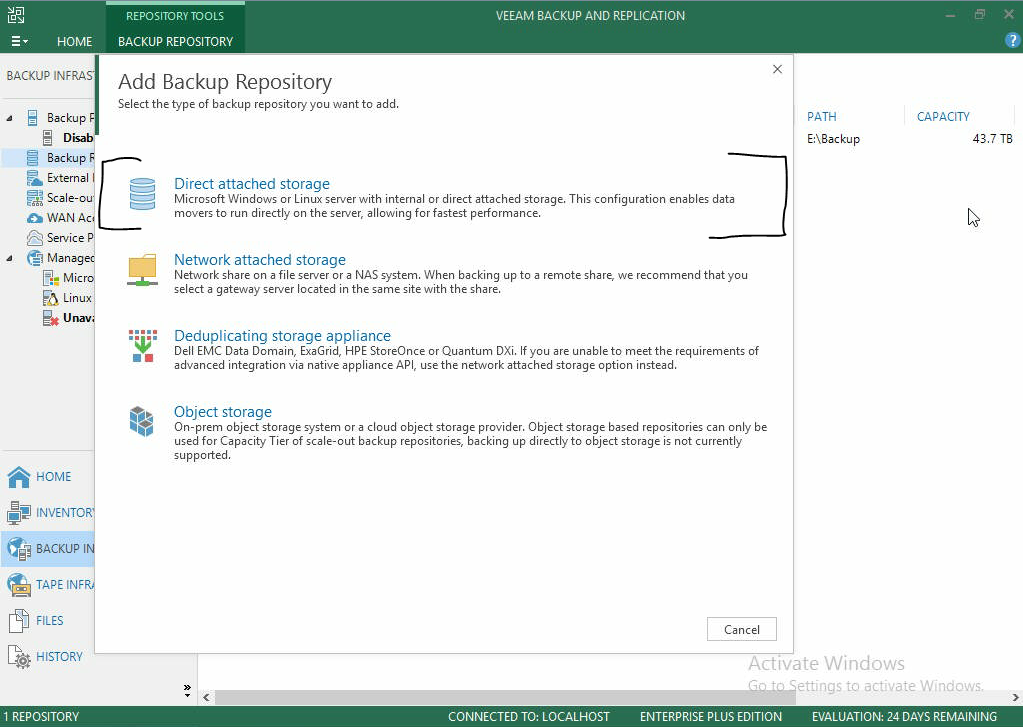Collapse the Backup Proxies tree node

point(9,118)
